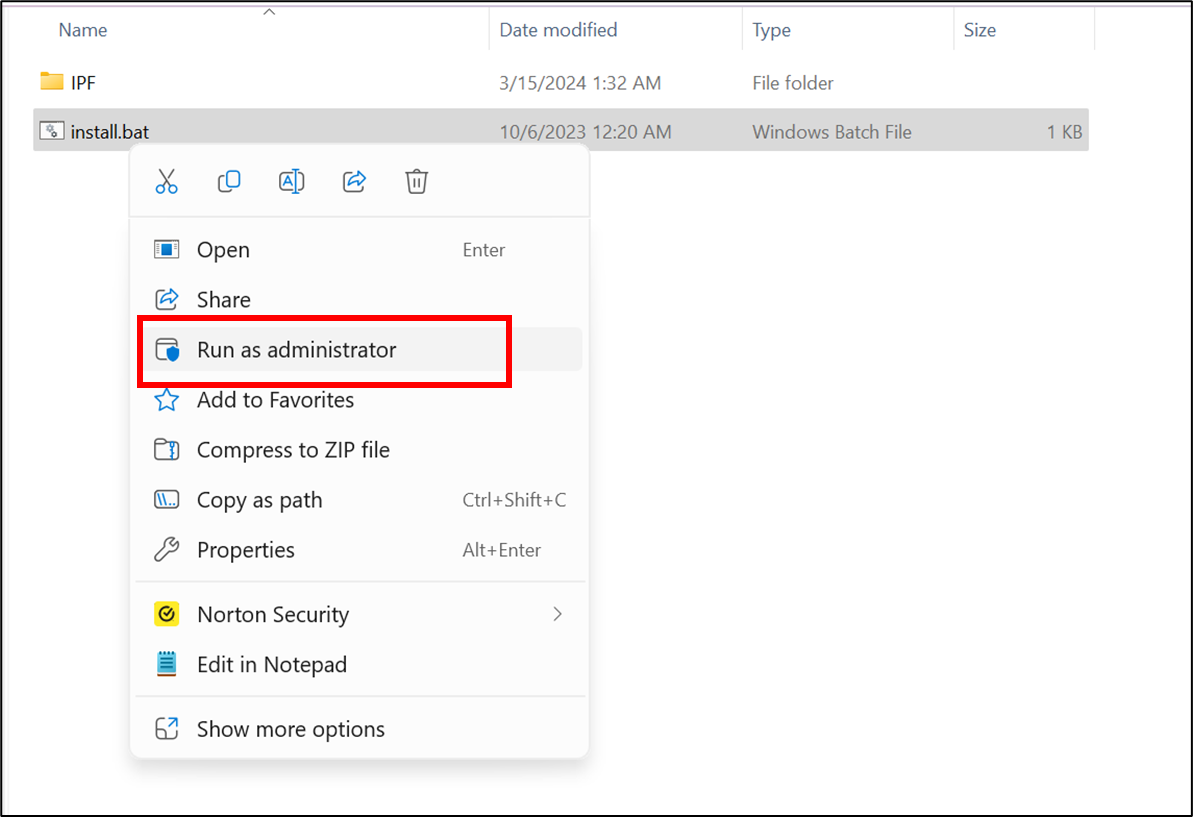The image size is (1193, 817).
Task: Click the IPF folder icon
Action: (52, 82)
